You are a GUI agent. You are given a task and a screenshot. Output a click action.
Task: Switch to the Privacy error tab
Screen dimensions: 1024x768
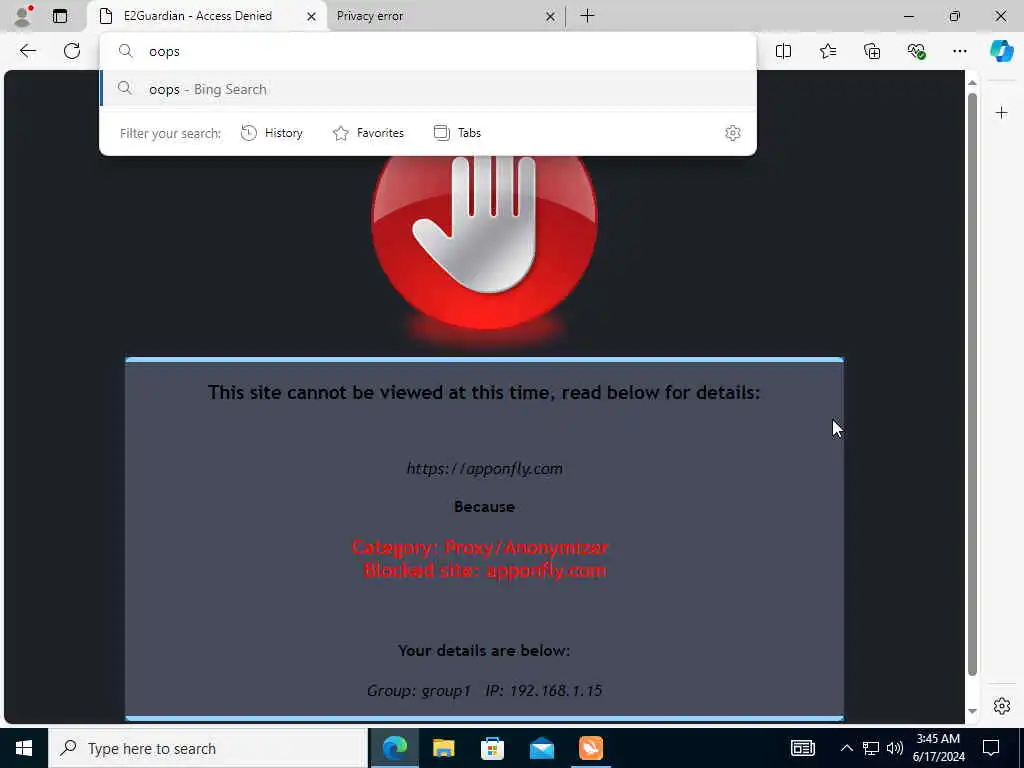click(x=446, y=16)
